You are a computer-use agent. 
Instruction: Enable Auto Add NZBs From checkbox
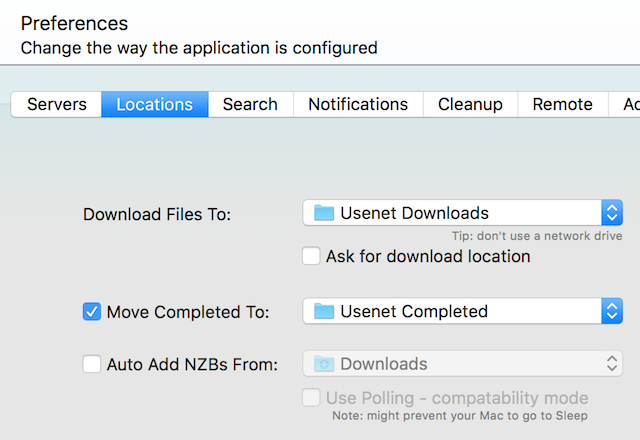(x=92, y=364)
